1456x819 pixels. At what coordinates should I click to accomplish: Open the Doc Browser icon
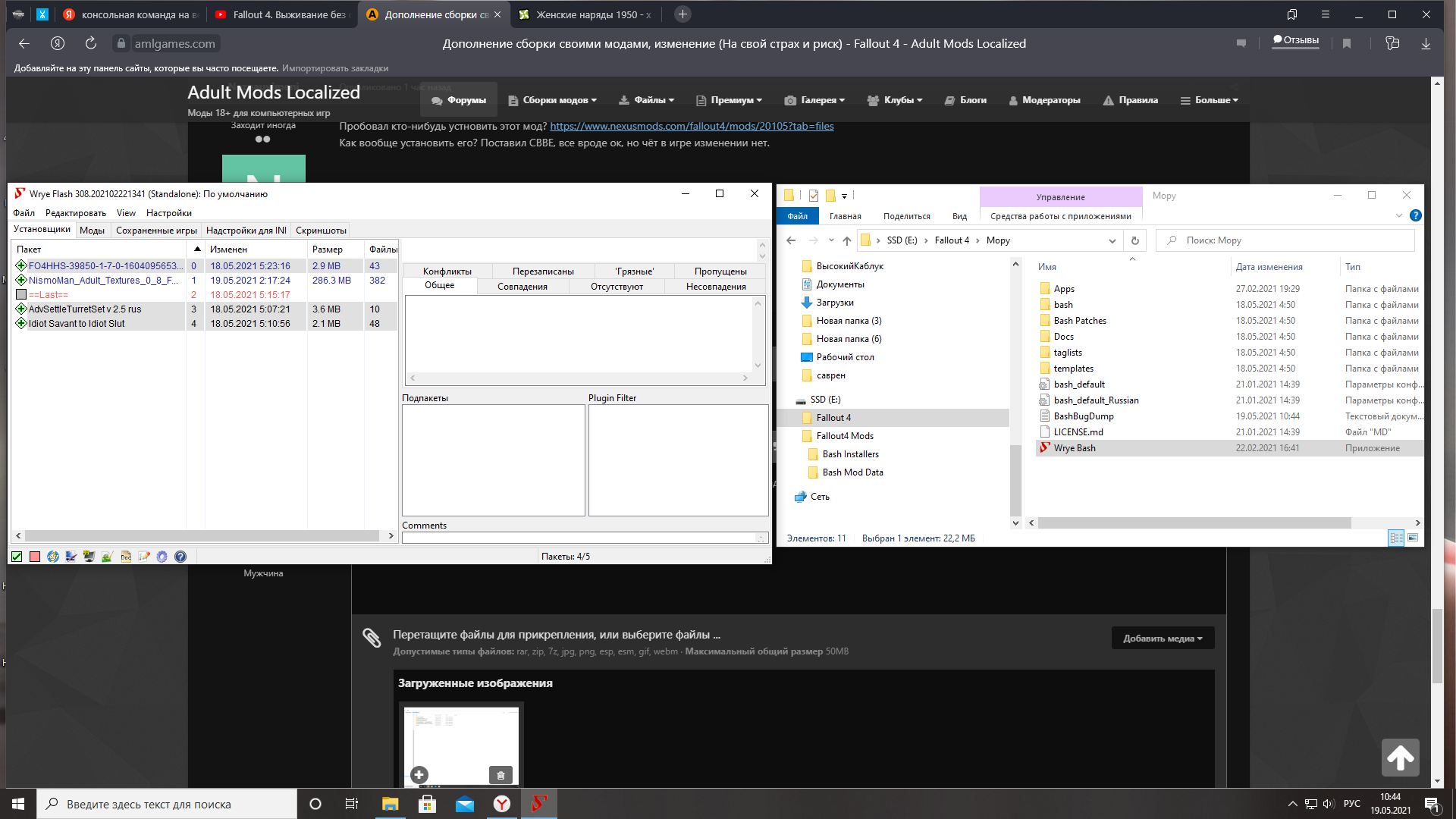(126, 557)
